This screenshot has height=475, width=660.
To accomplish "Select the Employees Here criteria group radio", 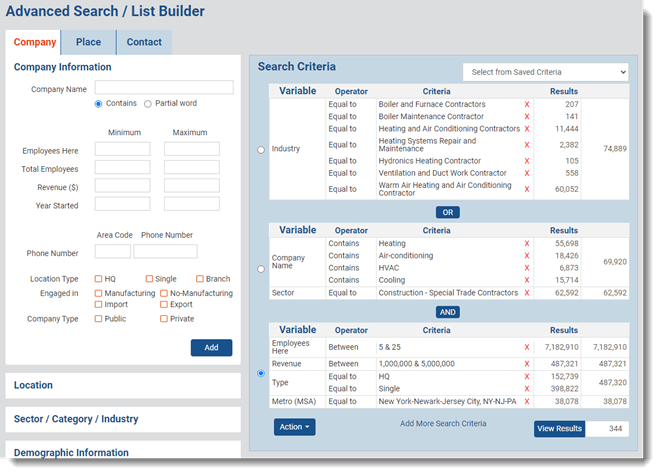I will point(261,373).
